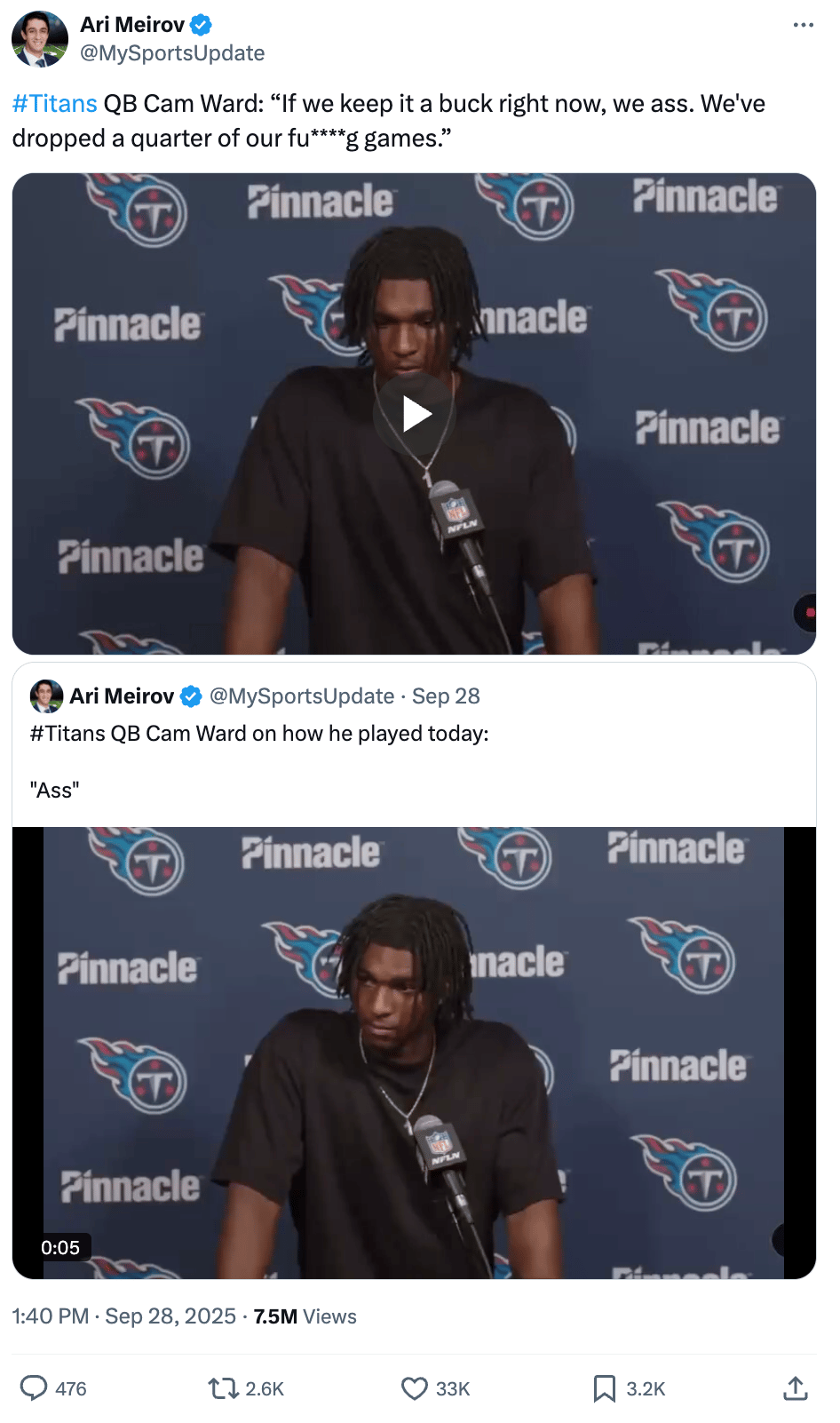Click the reply icon with 476 comments
Viewport: 840px width, 1423px height.
[x=34, y=1387]
